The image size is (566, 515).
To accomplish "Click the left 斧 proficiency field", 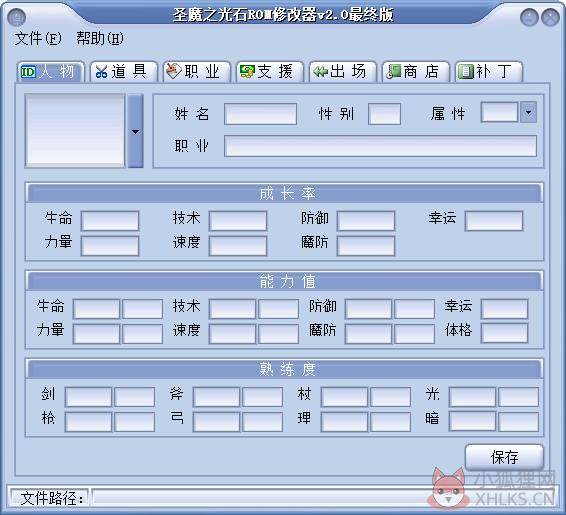I will tap(217, 397).
